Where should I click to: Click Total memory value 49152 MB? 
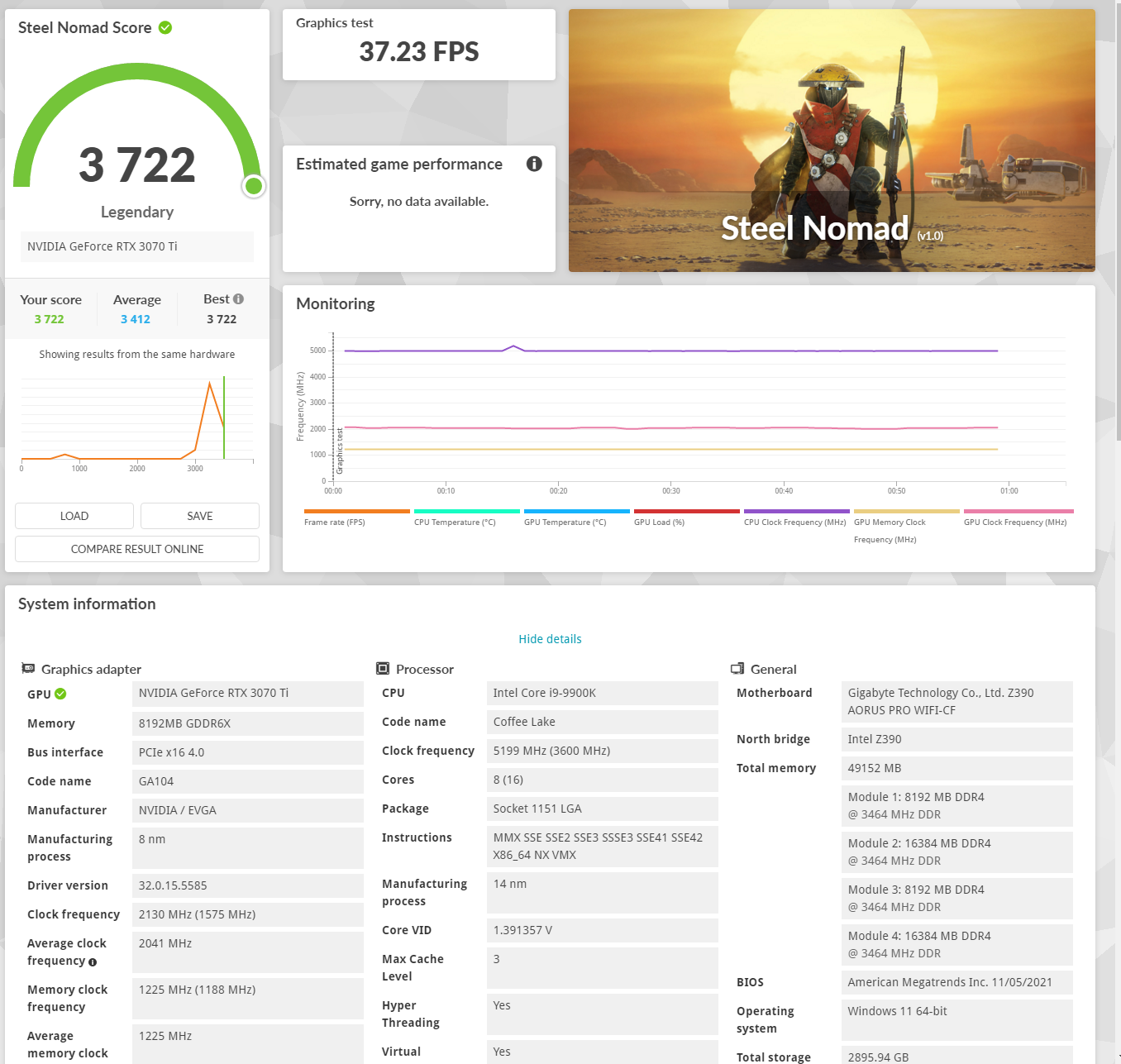[957, 768]
